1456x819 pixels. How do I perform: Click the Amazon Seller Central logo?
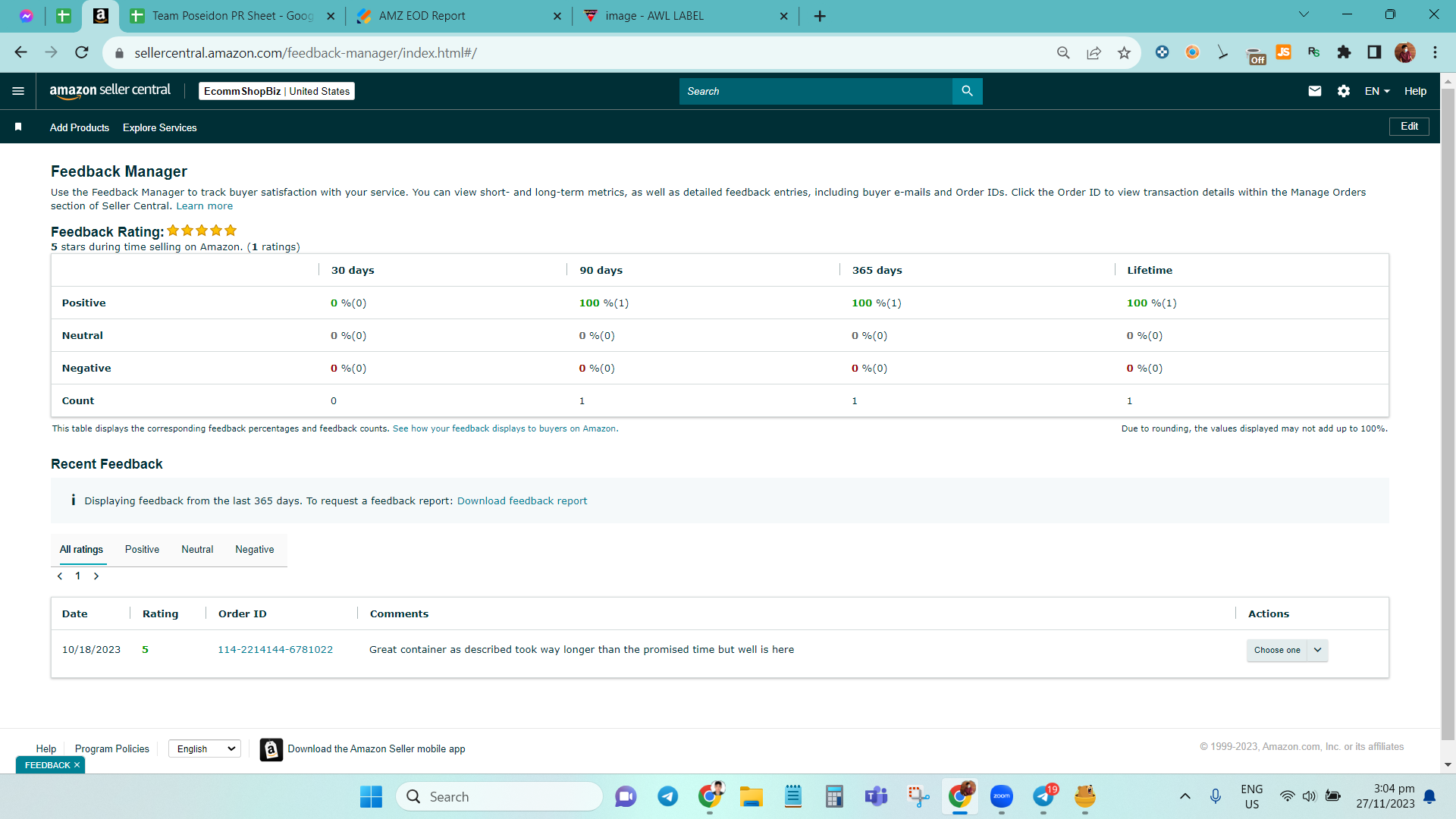point(110,91)
